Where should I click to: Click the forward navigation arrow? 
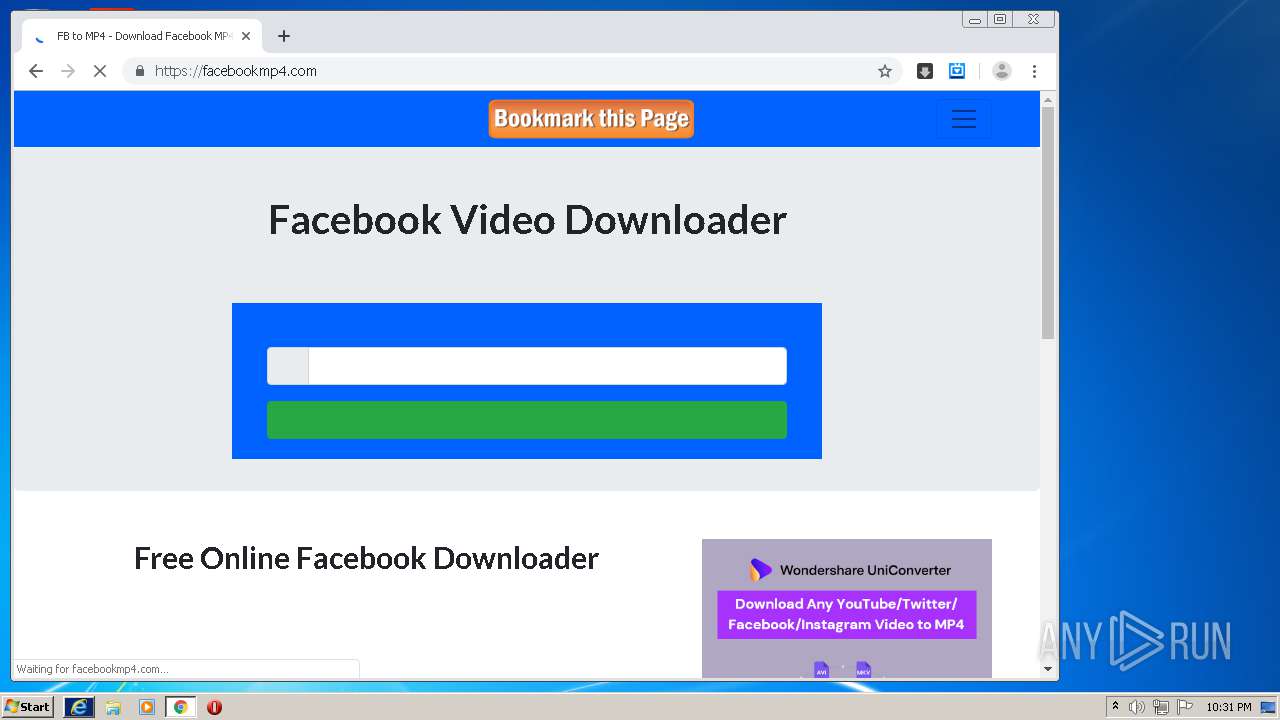tap(68, 71)
